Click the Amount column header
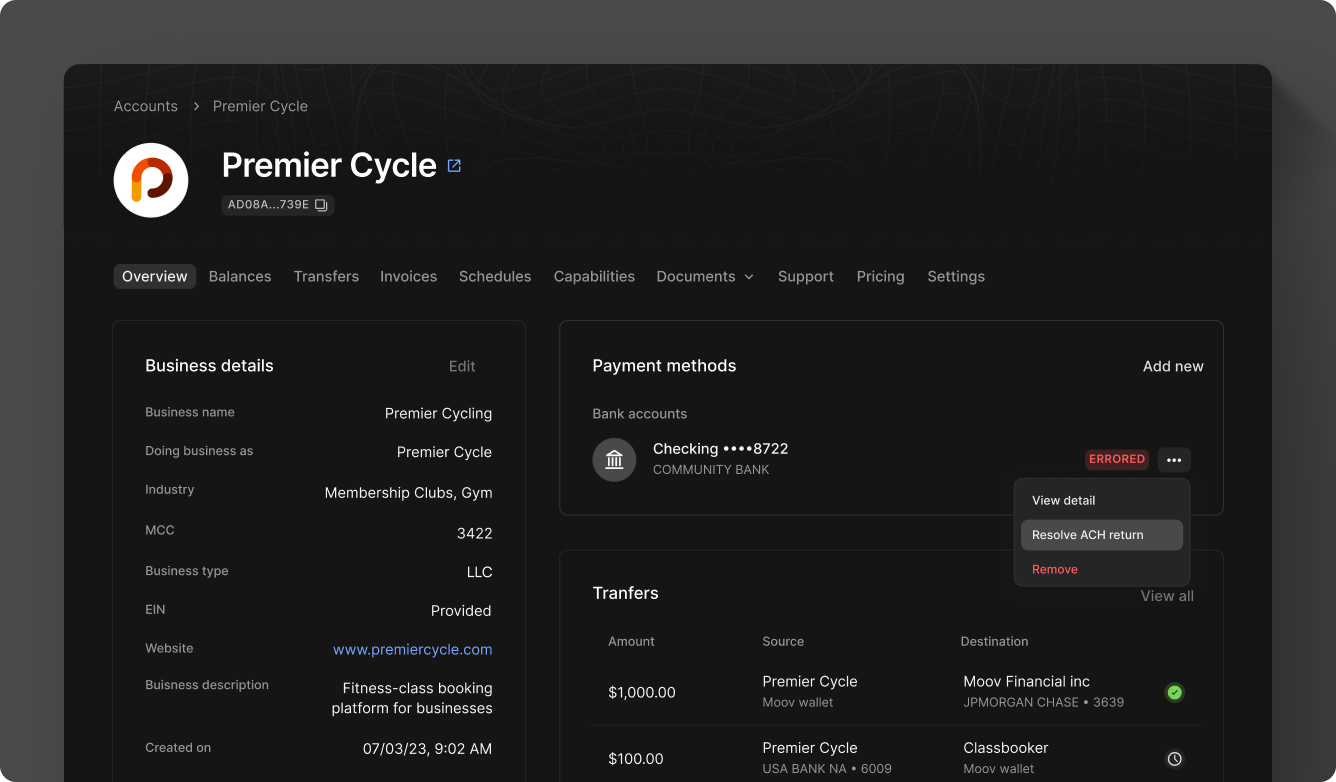This screenshot has width=1336, height=782. [631, 642]
